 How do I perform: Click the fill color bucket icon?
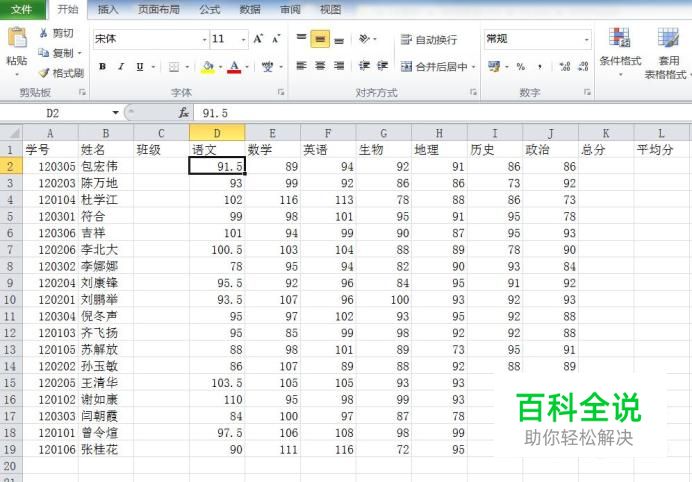[x=207, y=67]
